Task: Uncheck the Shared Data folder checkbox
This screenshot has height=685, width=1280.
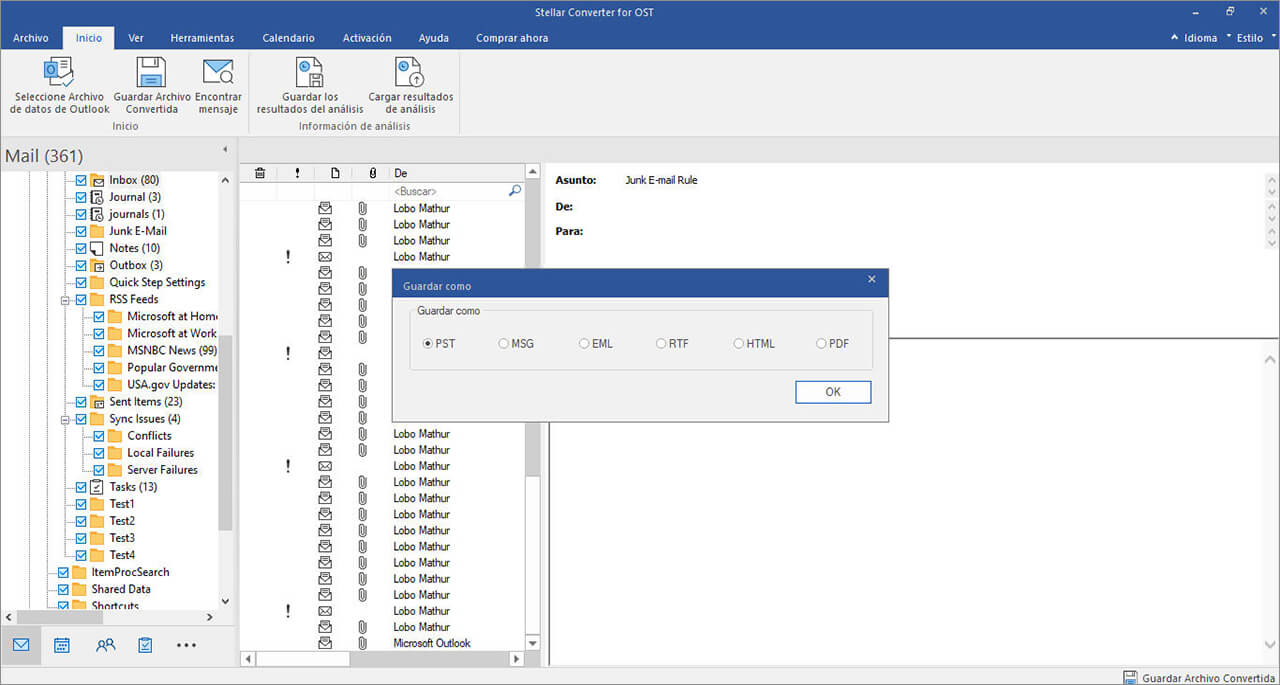Action: [63, 589]
